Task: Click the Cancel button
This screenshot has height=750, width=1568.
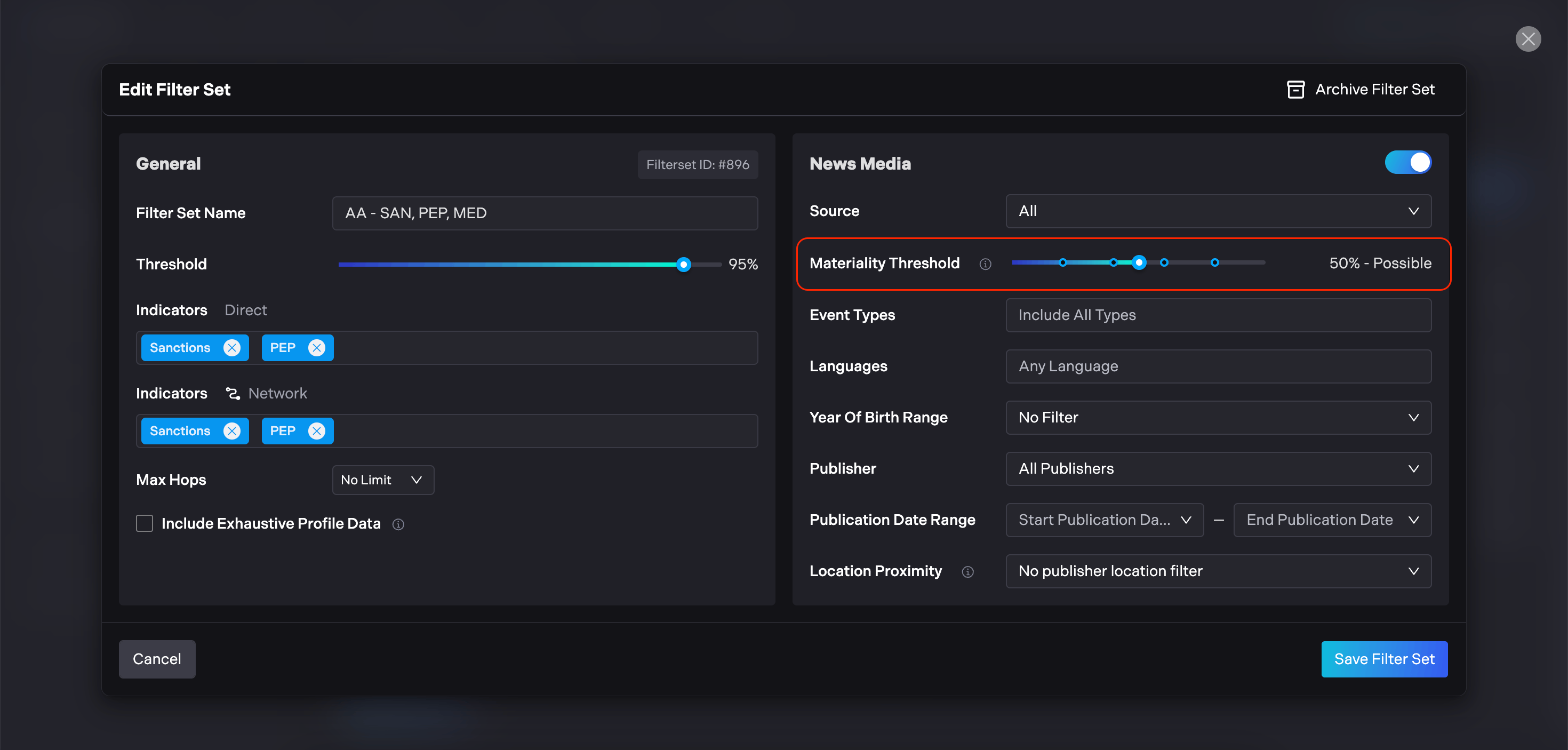Action: coord(157,659)
